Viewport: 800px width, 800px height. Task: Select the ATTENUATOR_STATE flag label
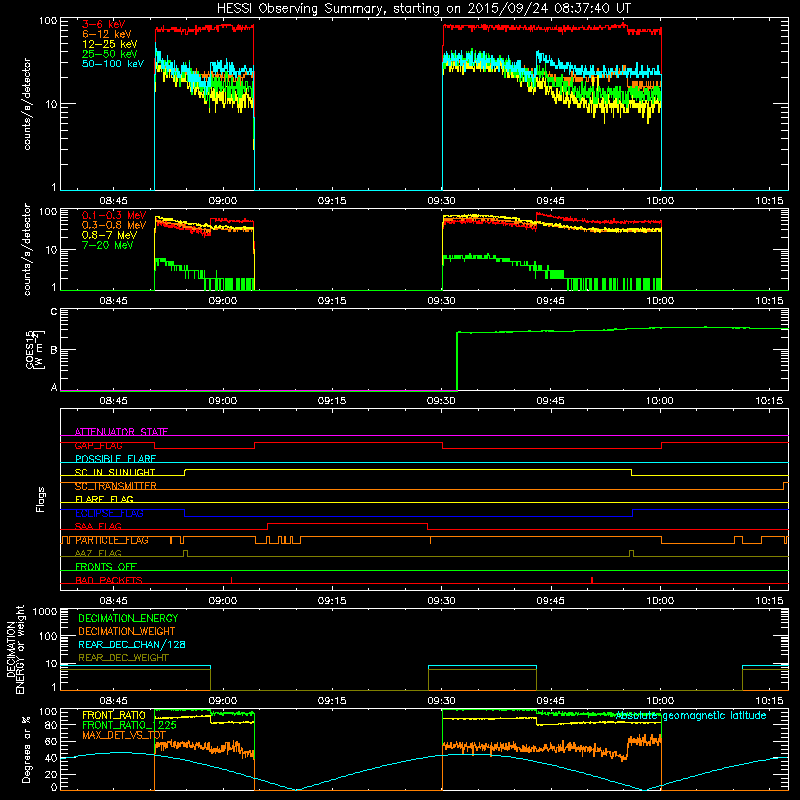click(x=121, y=432)
